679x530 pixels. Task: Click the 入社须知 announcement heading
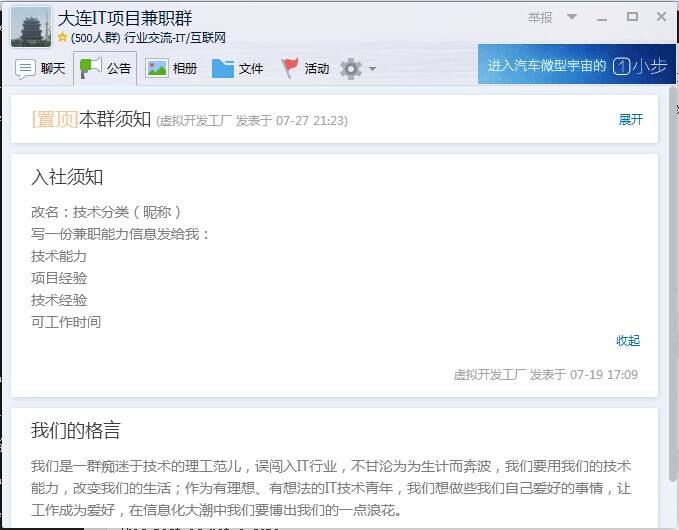[x=67, y=177]
